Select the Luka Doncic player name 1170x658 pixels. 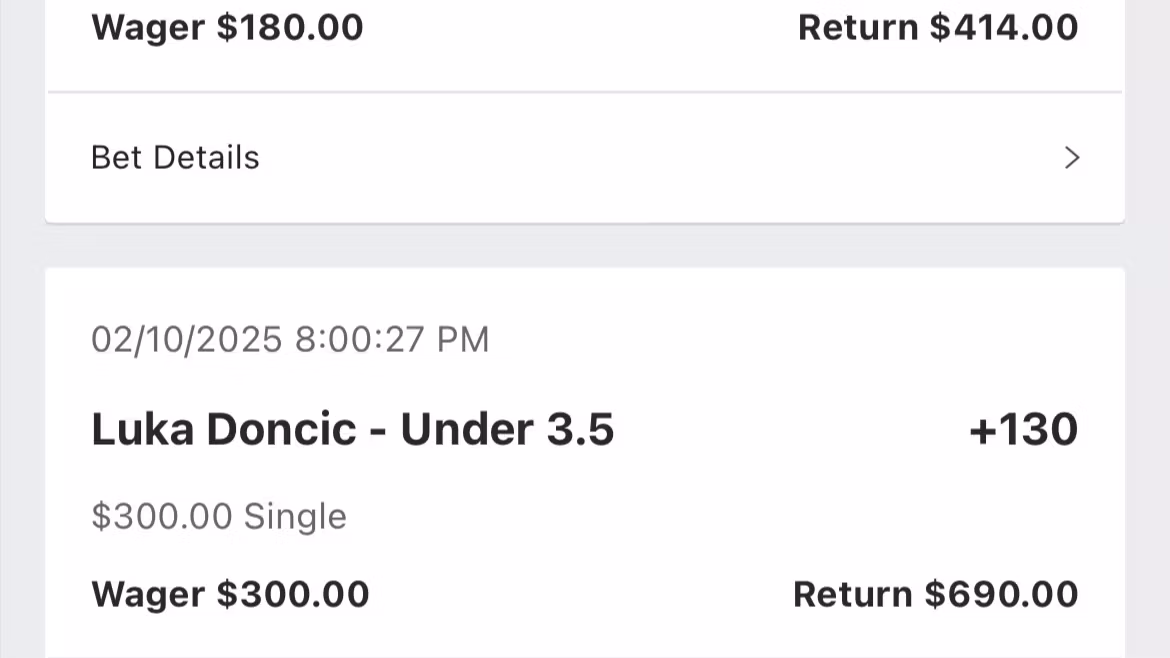223,429
